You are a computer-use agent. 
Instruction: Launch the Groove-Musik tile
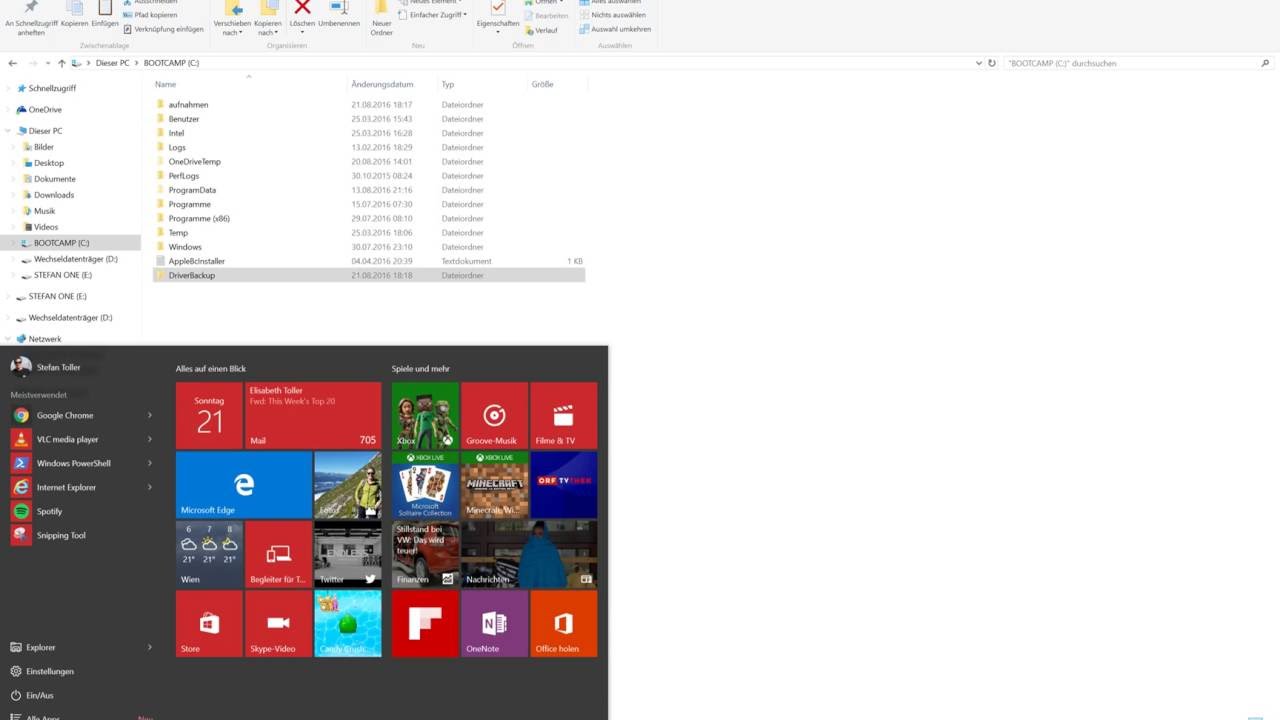[x=494, y=415]
